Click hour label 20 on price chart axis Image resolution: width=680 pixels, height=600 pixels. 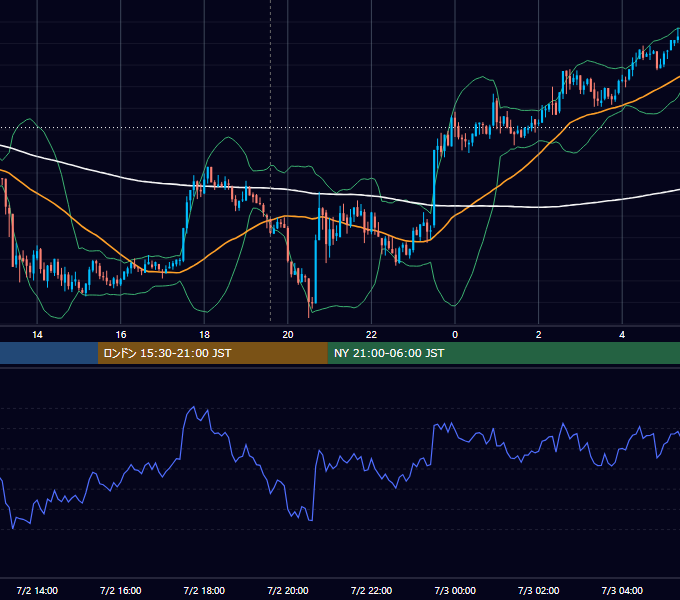(x=288, y=335)
